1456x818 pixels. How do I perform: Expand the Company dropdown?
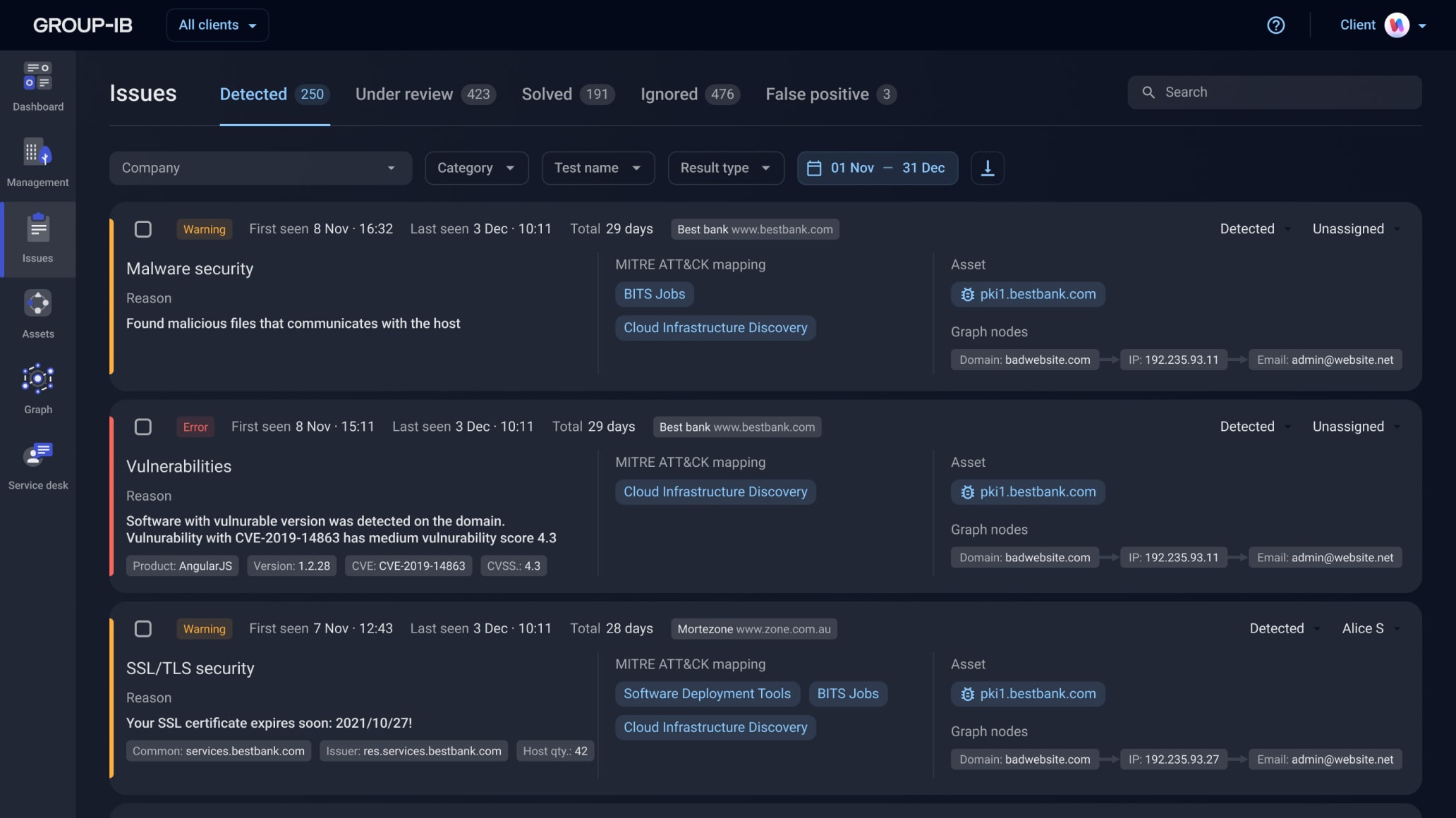(x=260, y=169)
